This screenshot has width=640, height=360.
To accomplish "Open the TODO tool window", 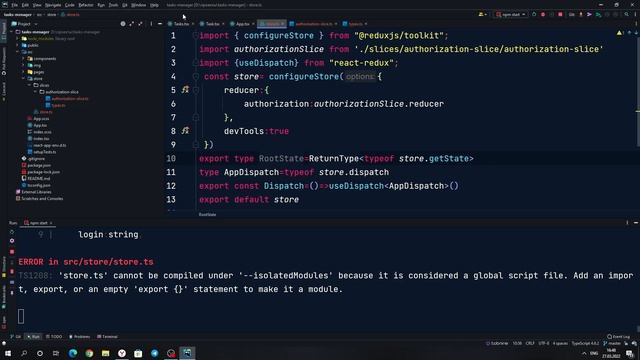I will click(x=54, y=337).
